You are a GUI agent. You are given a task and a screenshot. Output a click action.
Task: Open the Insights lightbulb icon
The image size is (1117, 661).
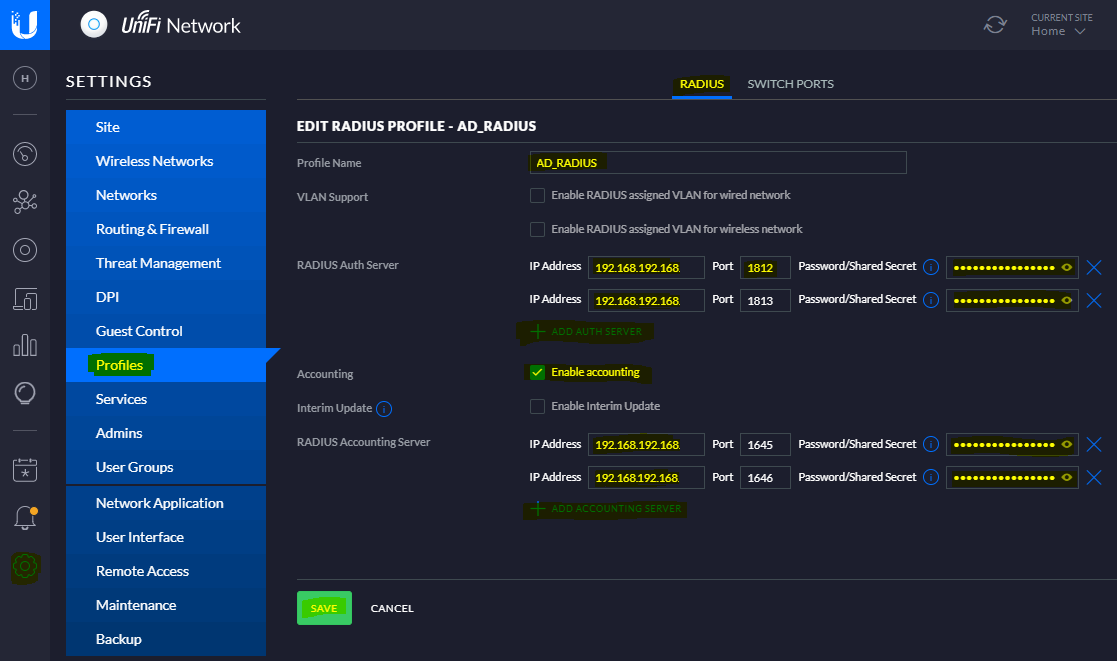(25, 393)
